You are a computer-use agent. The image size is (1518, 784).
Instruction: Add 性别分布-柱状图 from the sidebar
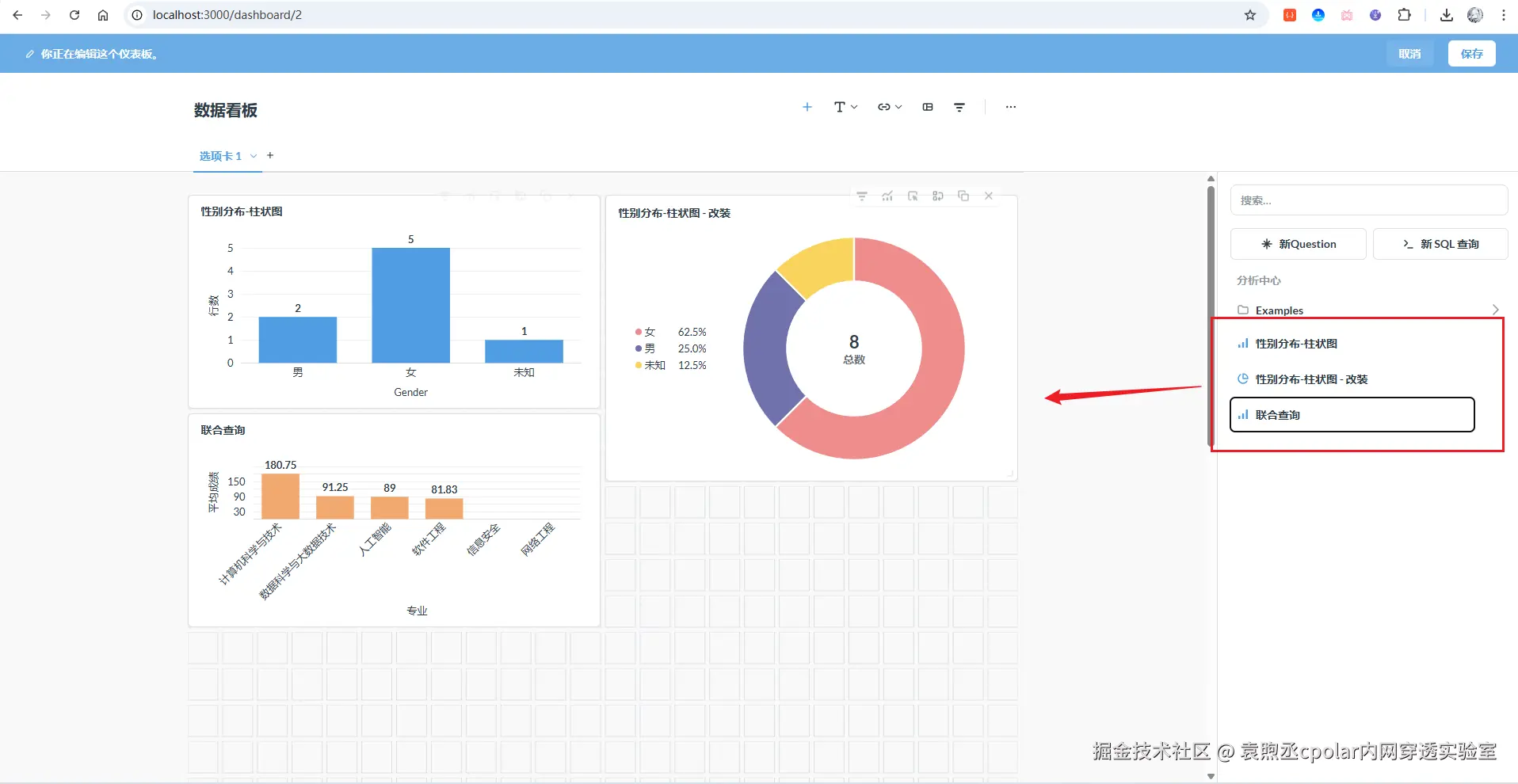[x=1352, y=344]
